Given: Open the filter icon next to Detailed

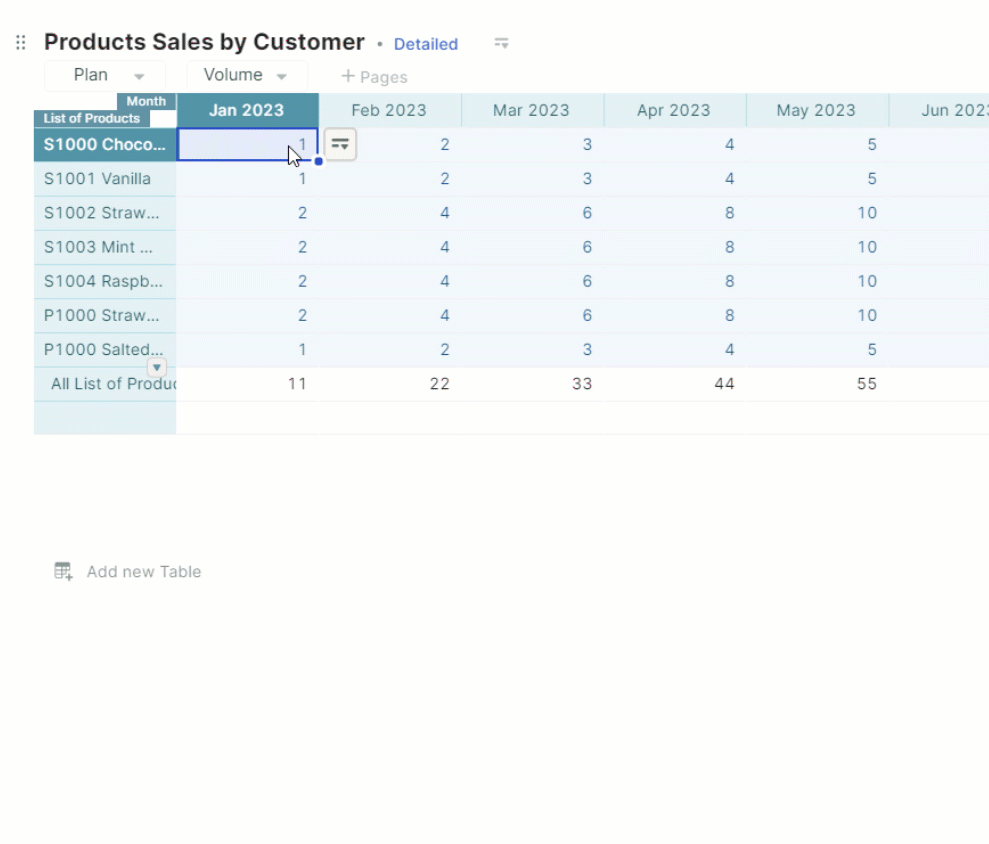Looking at the screenshot, I should click(x=501, y=43).
